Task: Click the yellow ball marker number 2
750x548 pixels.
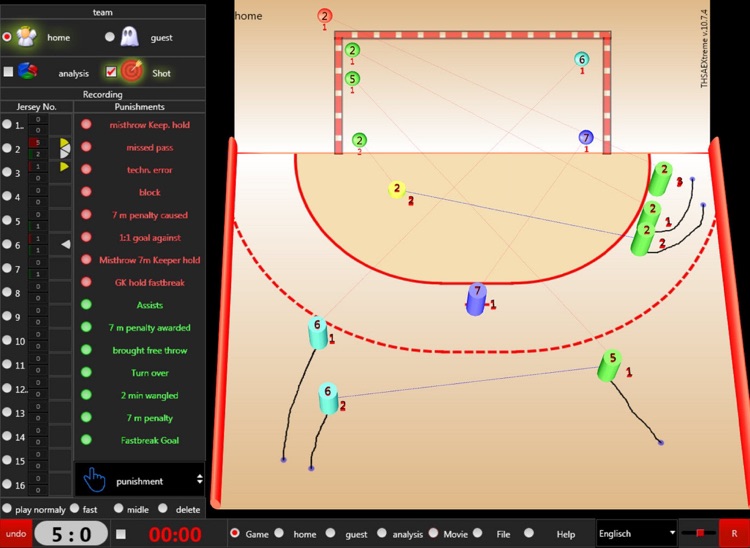Action: [397, 189]
